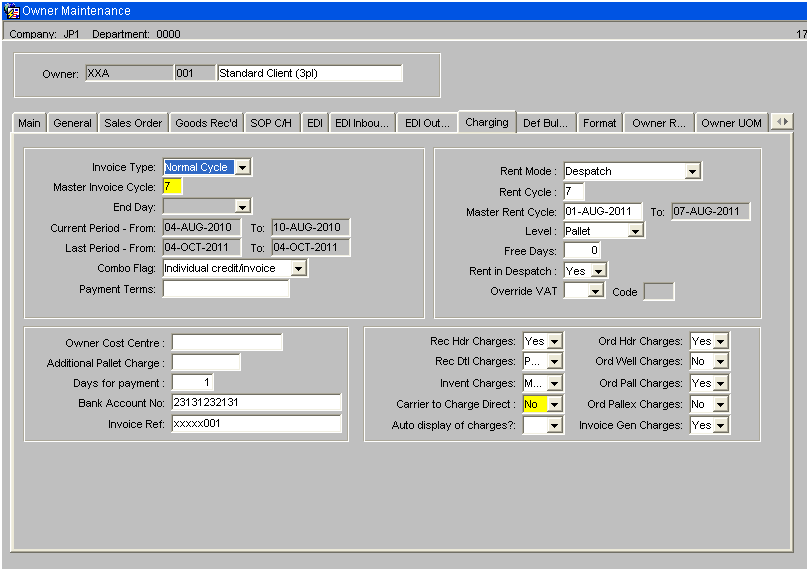This screenshot has height=569, width=807.
Task: Select the Charging tab
Action: [x=487, y=122]
